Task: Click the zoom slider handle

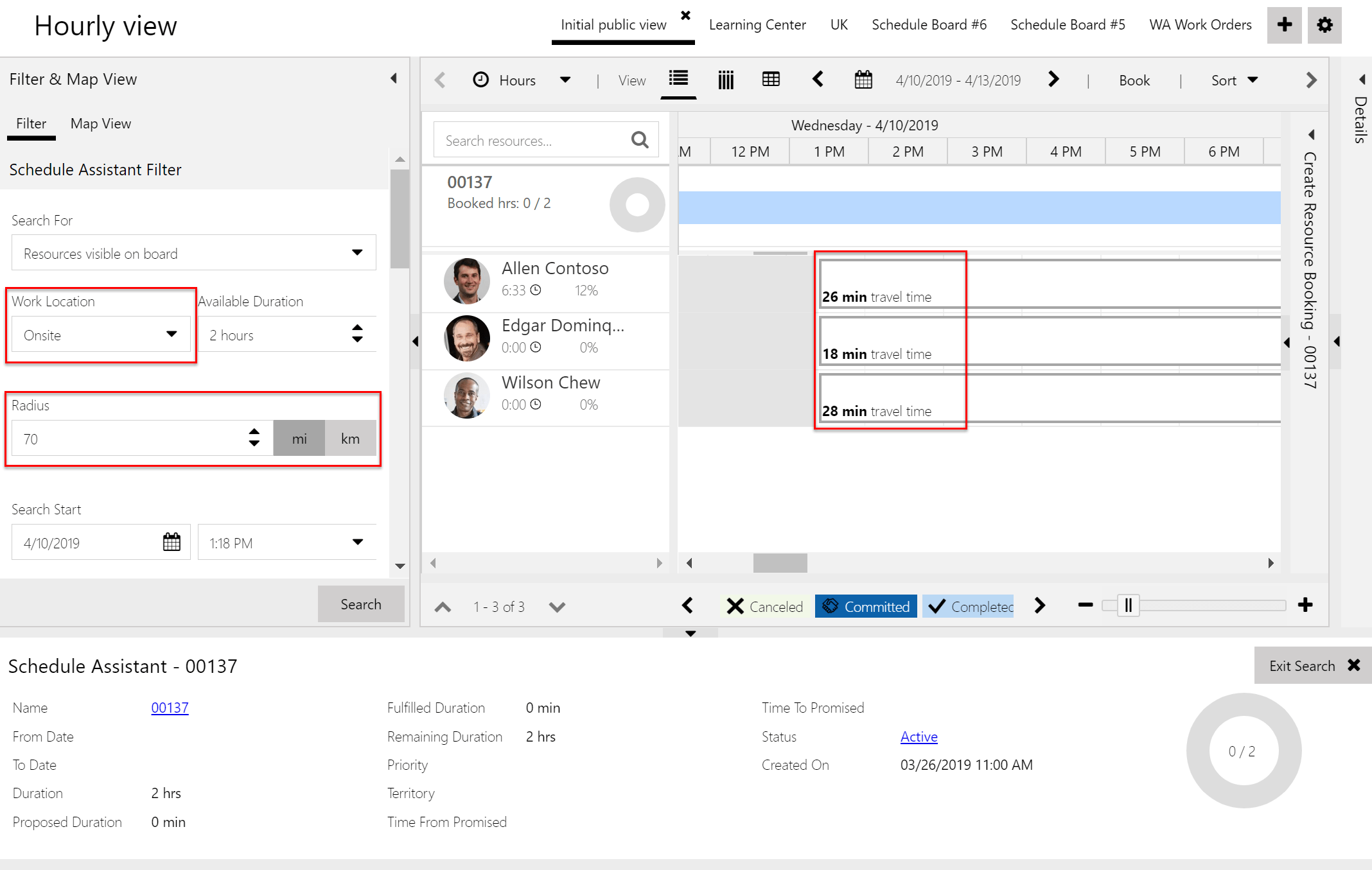Action: point(1129,605)
